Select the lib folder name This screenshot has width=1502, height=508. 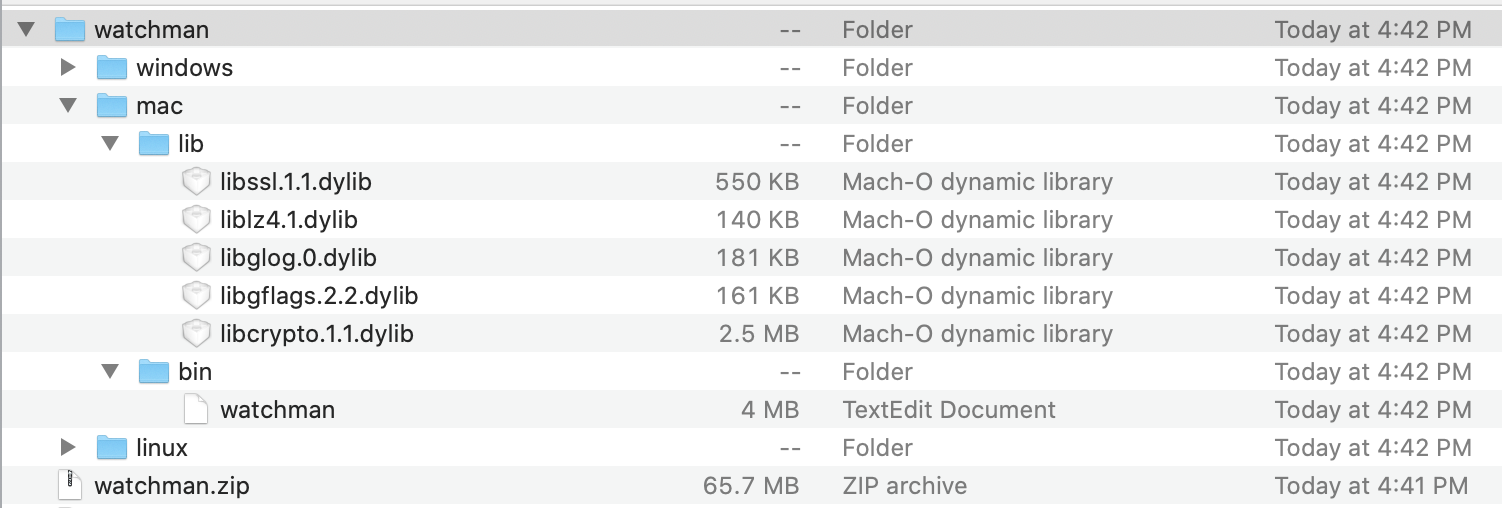[x=191, y=144]
